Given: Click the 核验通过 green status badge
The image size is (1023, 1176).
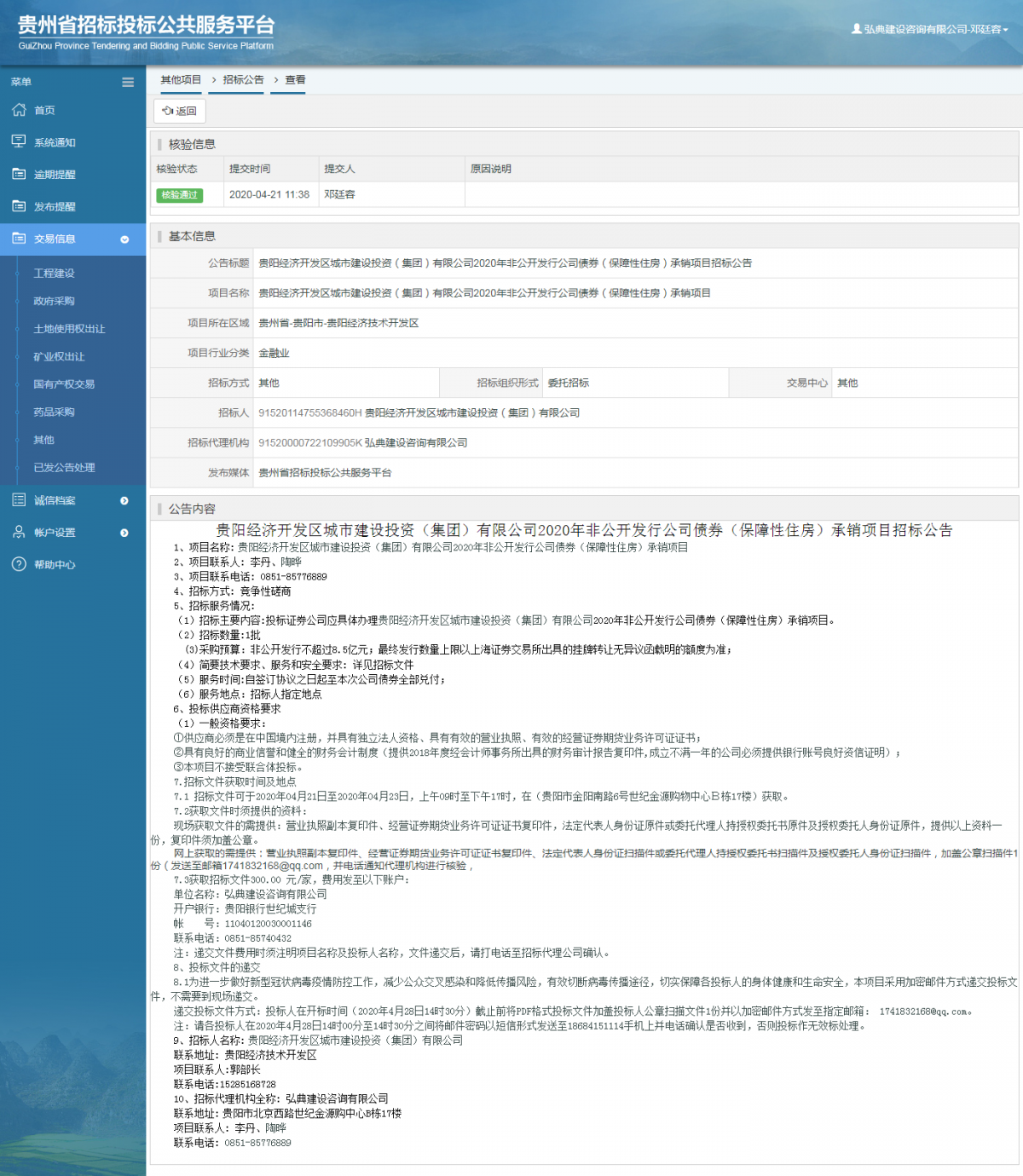Looking at the screenshot, I should (179, 195).
